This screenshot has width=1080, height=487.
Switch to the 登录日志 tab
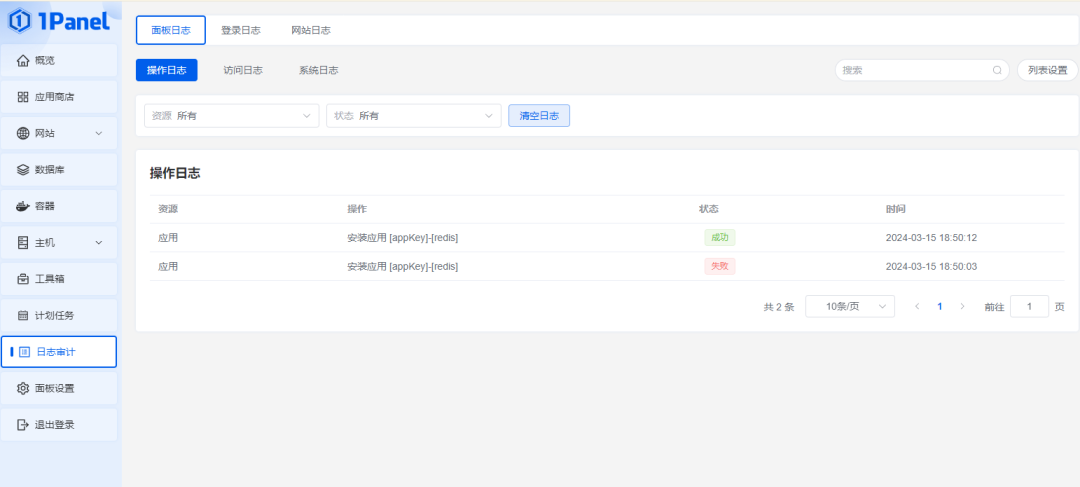pos(241,31)
